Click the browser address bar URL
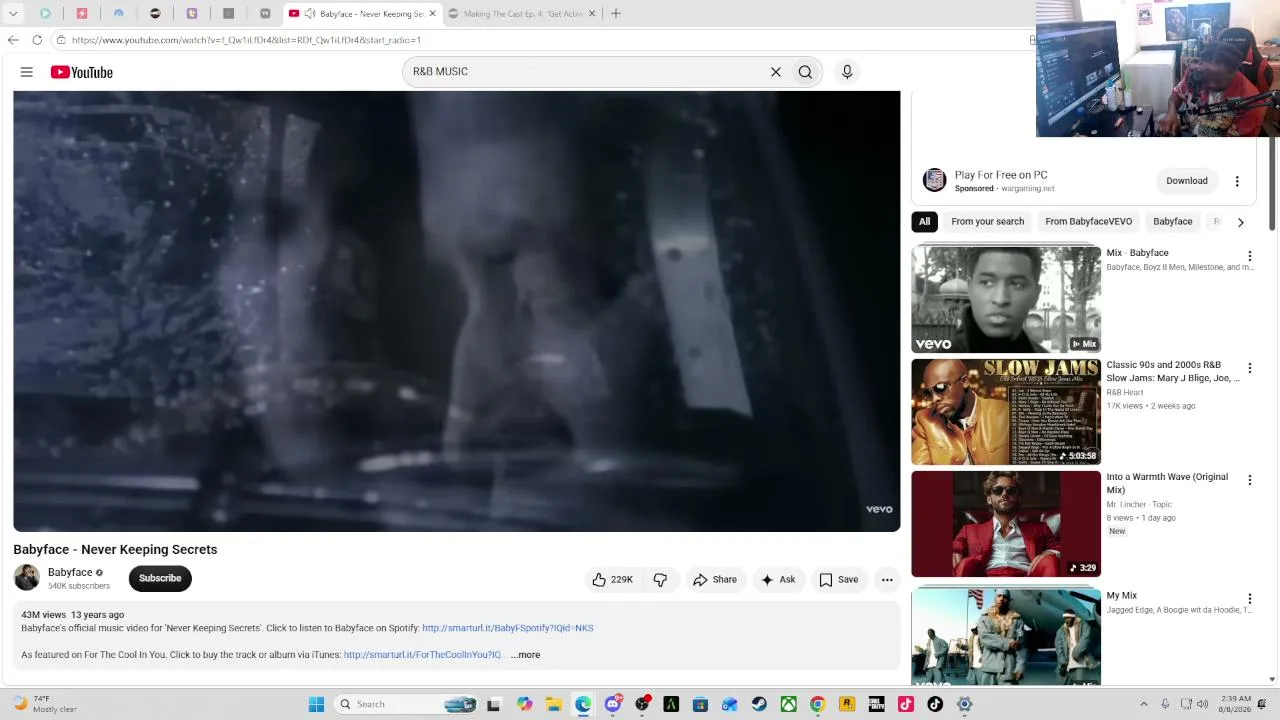Screen dimensions: 1280x720 point(246,40)
